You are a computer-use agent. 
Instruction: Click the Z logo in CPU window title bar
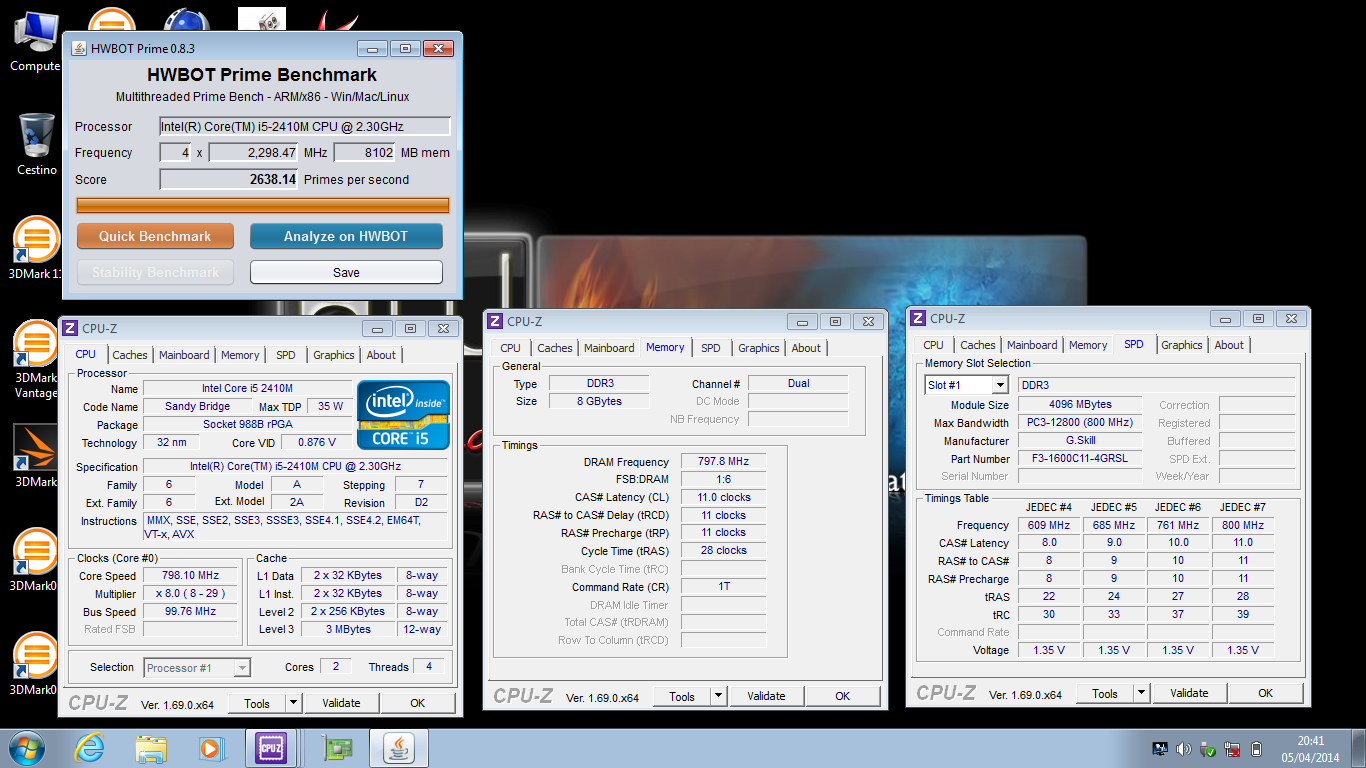(70, 328)
